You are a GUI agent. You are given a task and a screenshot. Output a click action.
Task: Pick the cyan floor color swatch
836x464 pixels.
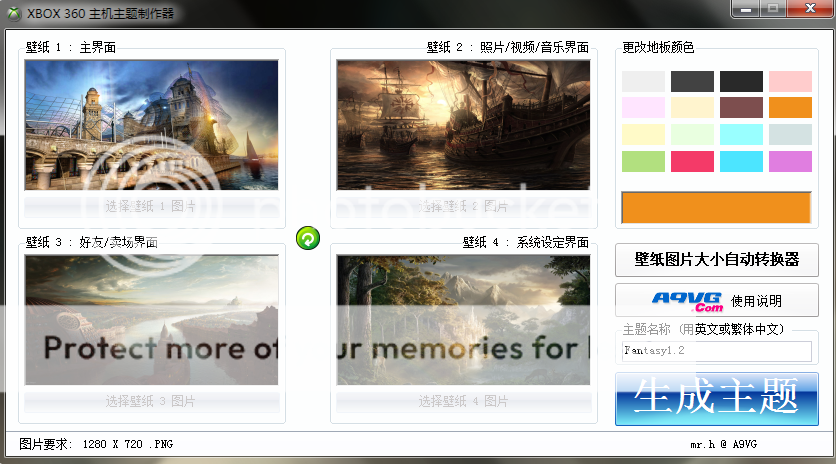click(x=741, y=161)
